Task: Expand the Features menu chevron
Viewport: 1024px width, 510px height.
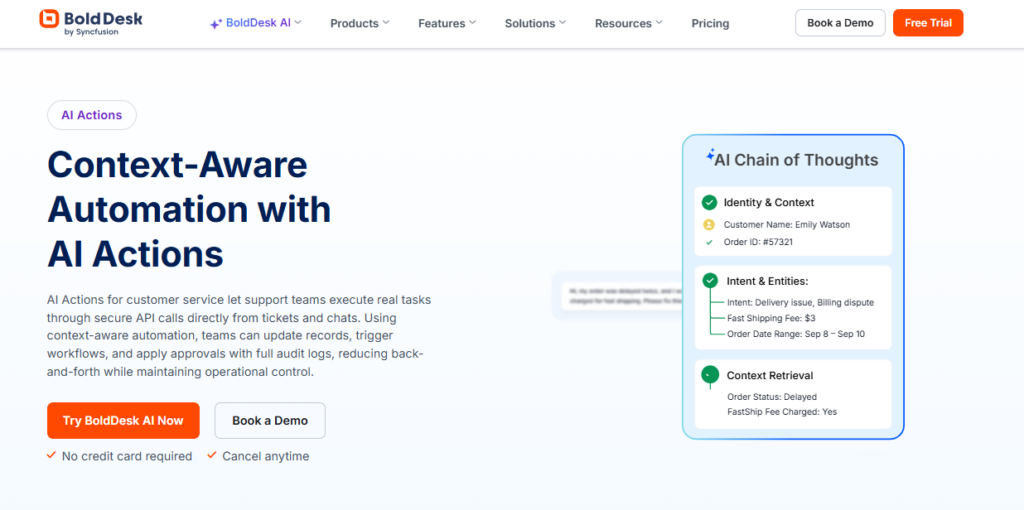Action: [473, 23]
